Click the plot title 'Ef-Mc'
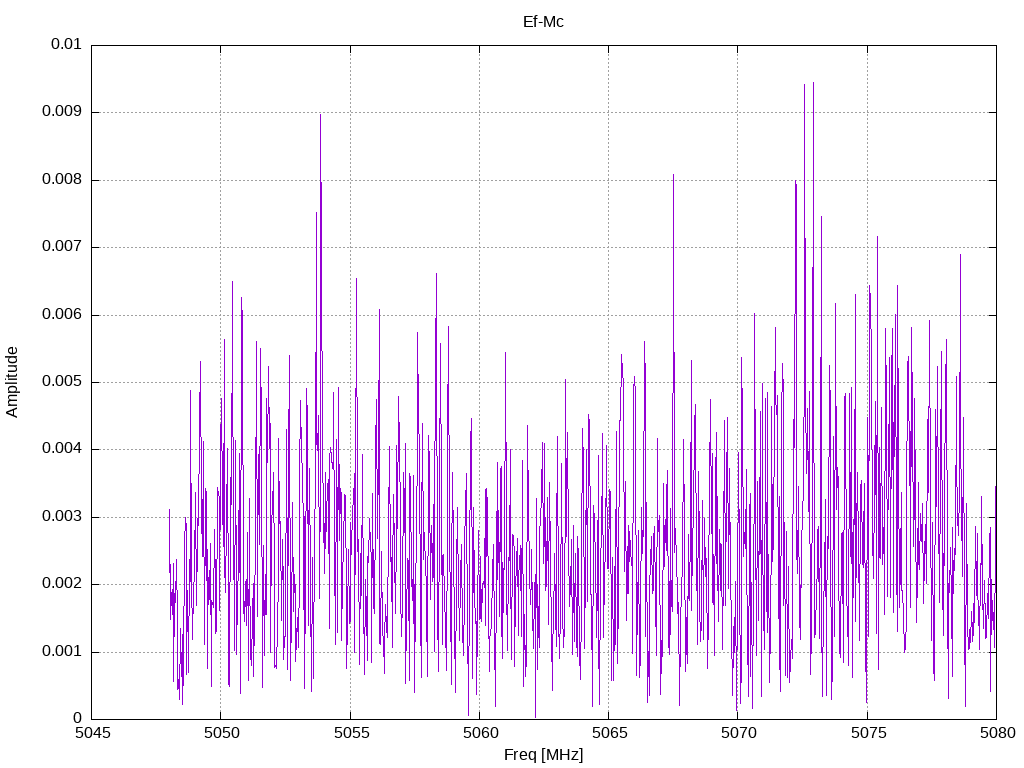1024x768 pixels. 543,22
